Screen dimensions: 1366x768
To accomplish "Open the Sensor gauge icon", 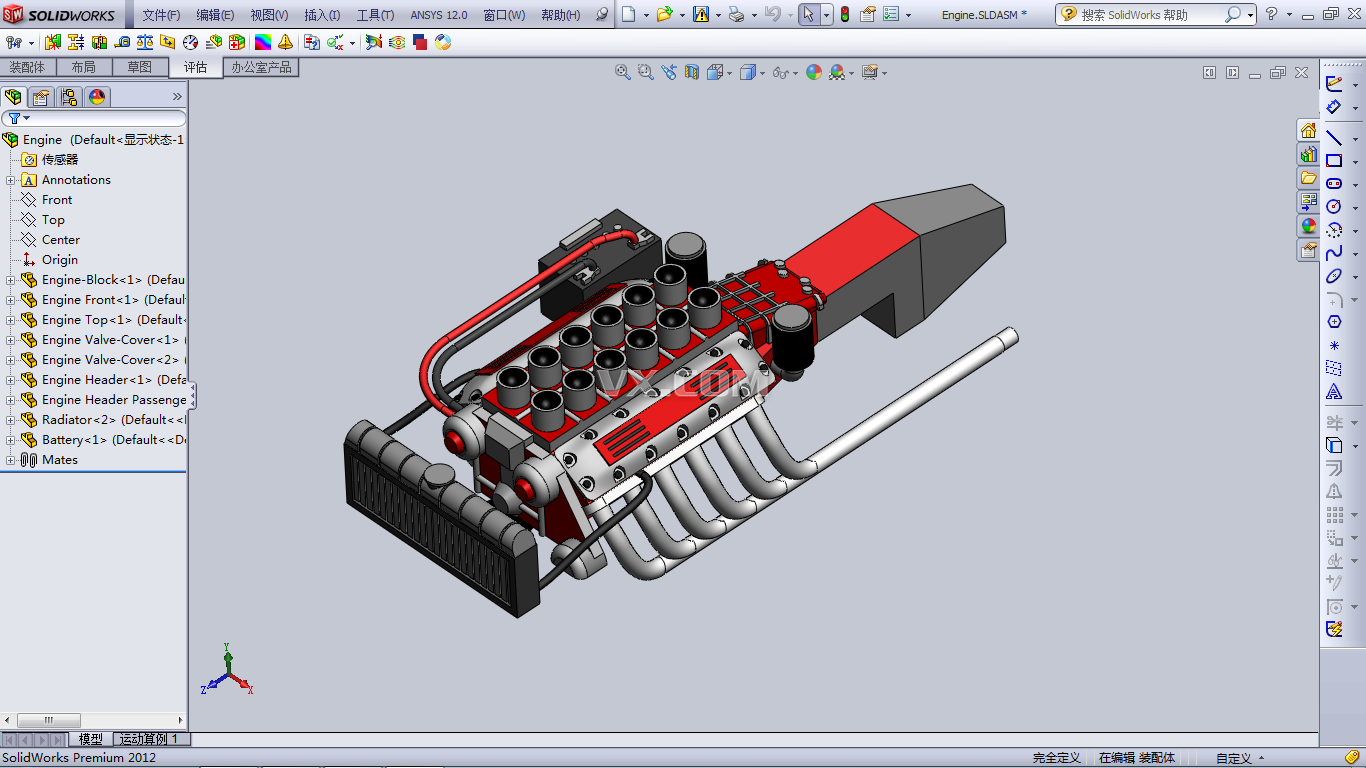I will [x=190, y=43].
